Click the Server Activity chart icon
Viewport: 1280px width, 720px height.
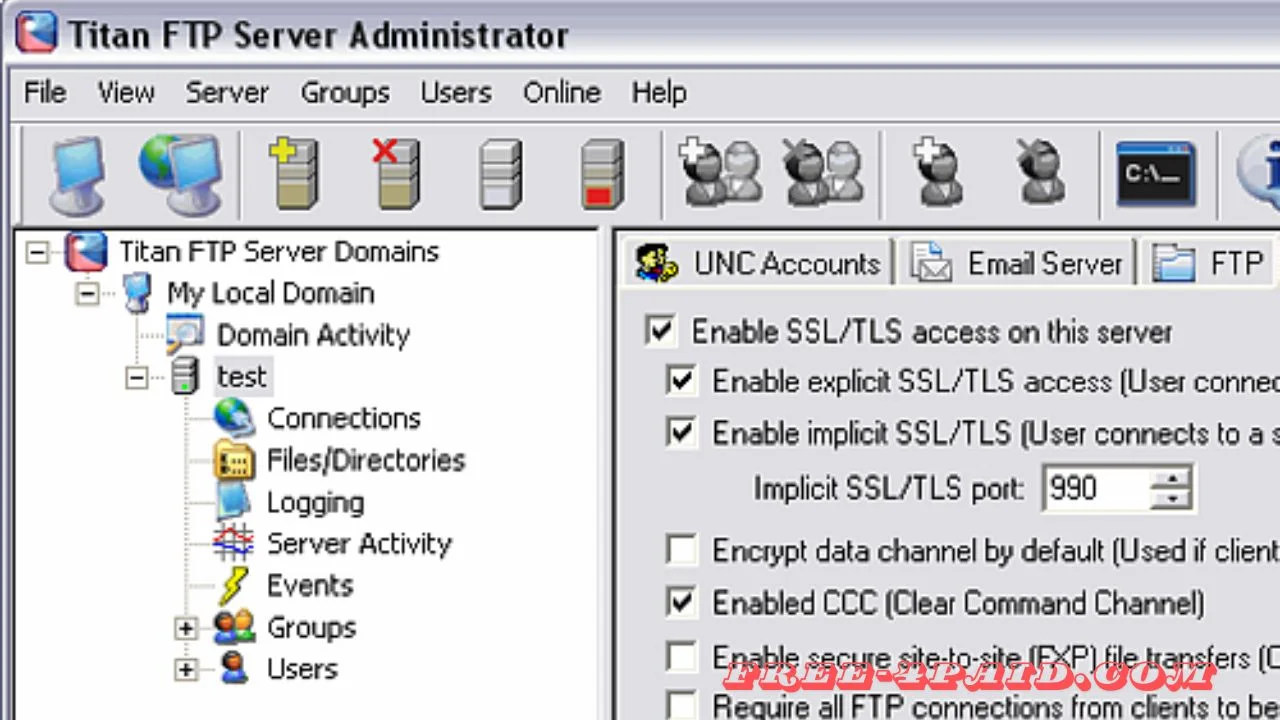[234, 543]
